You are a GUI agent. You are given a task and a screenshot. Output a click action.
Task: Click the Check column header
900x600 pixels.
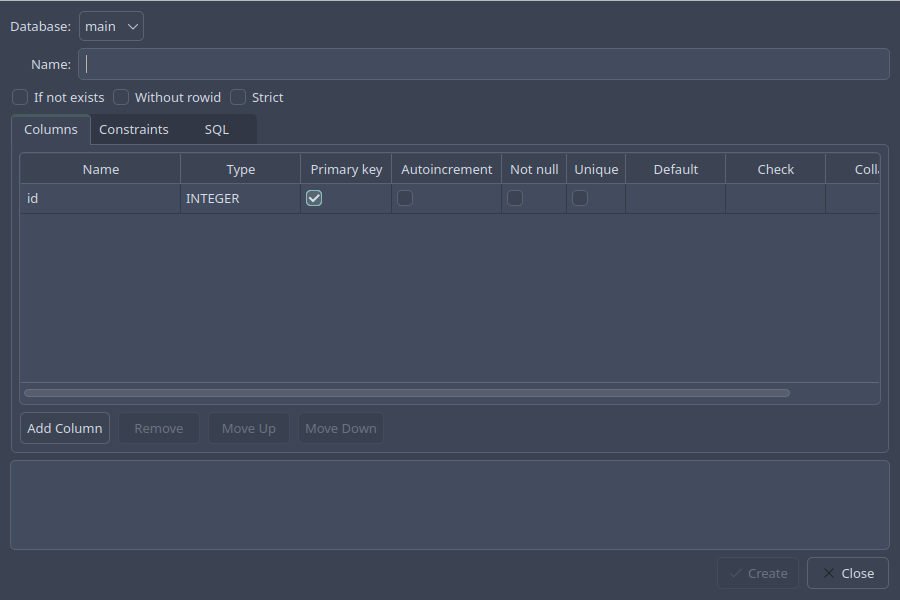775,169
